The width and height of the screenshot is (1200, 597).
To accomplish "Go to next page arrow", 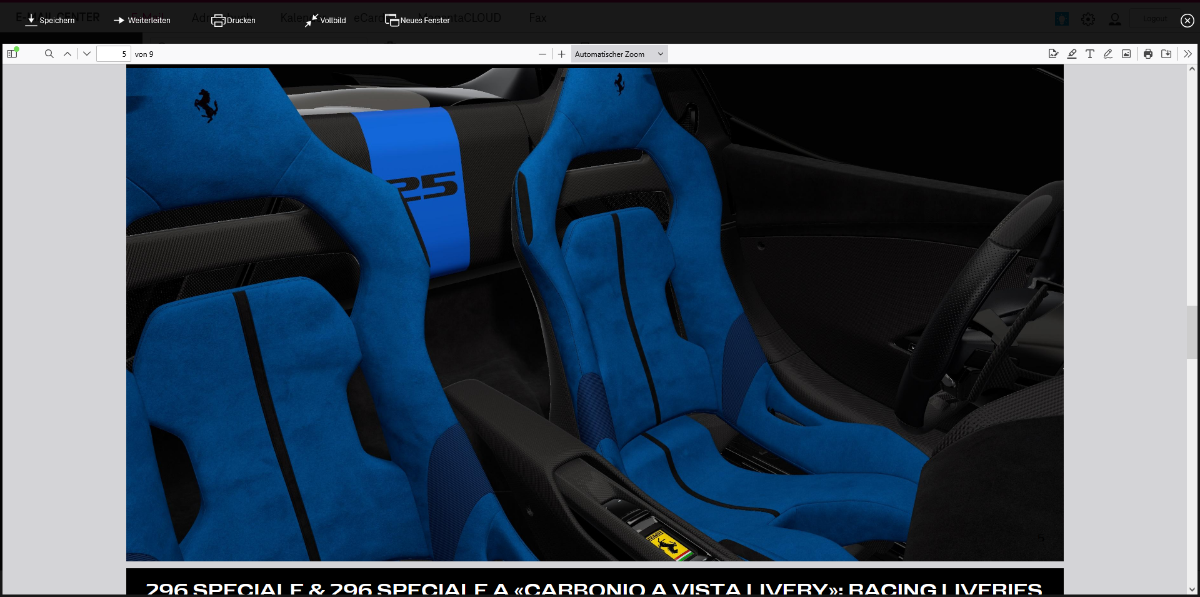I will [87, 54].
